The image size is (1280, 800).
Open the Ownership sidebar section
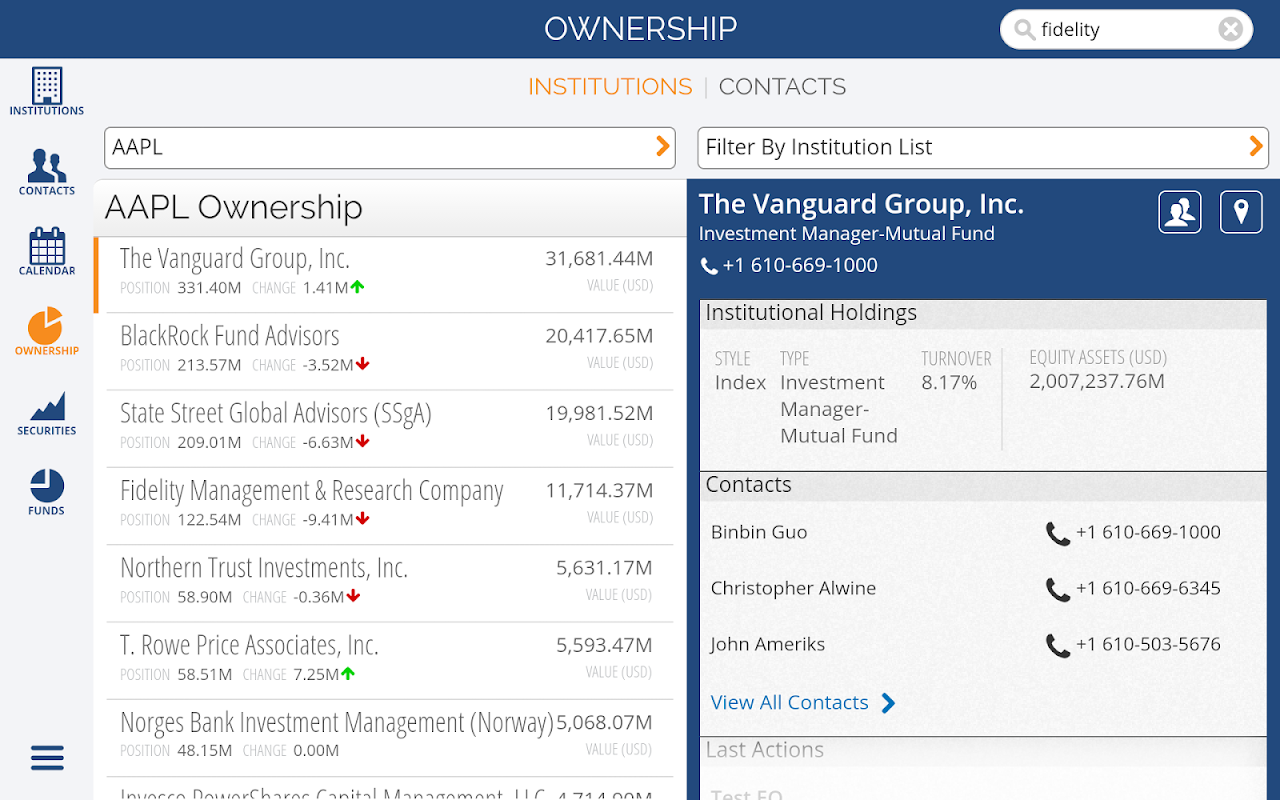point(47,332)
